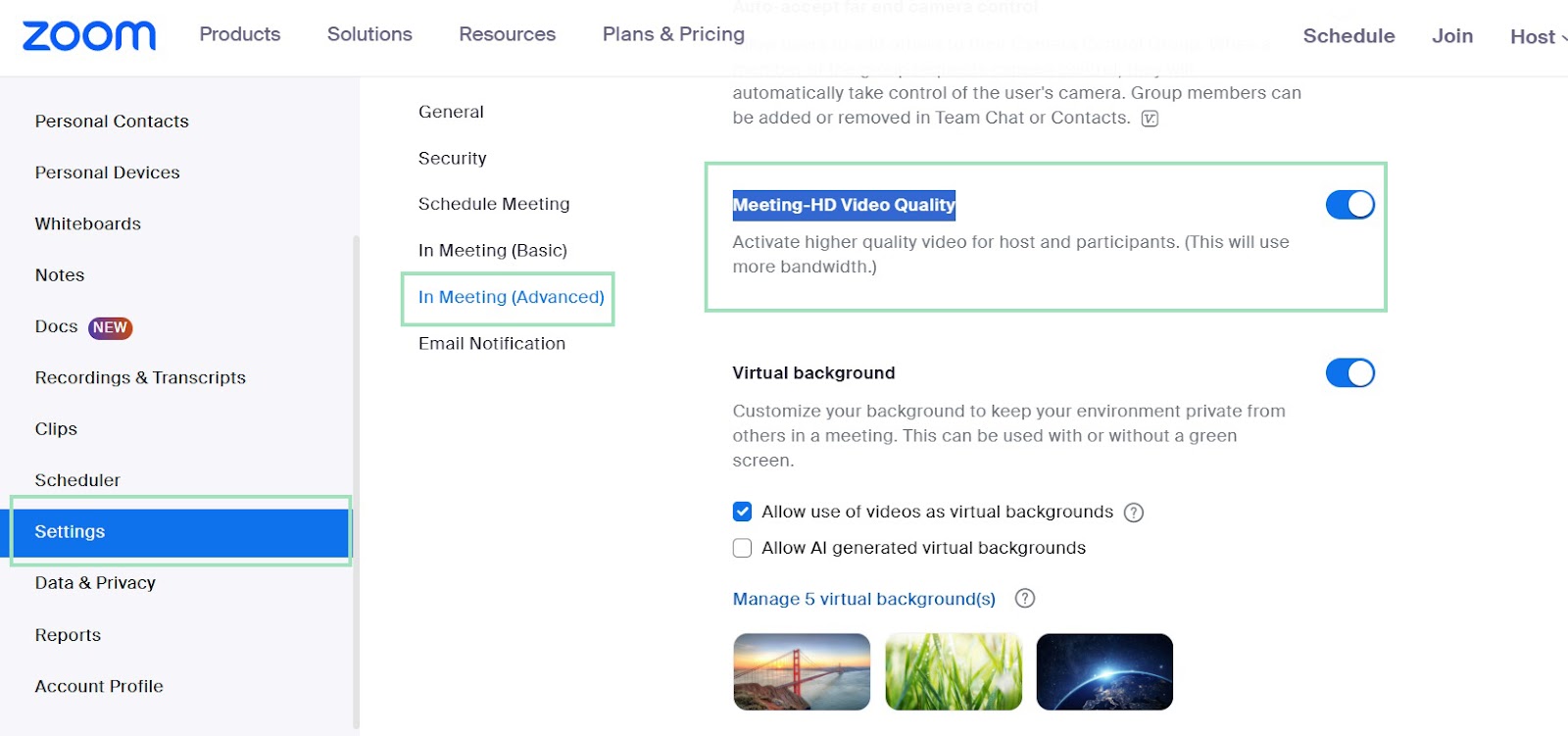Go to Plans & Pricing
This screenshot has height=736, width=1568.
click(673, 34)
